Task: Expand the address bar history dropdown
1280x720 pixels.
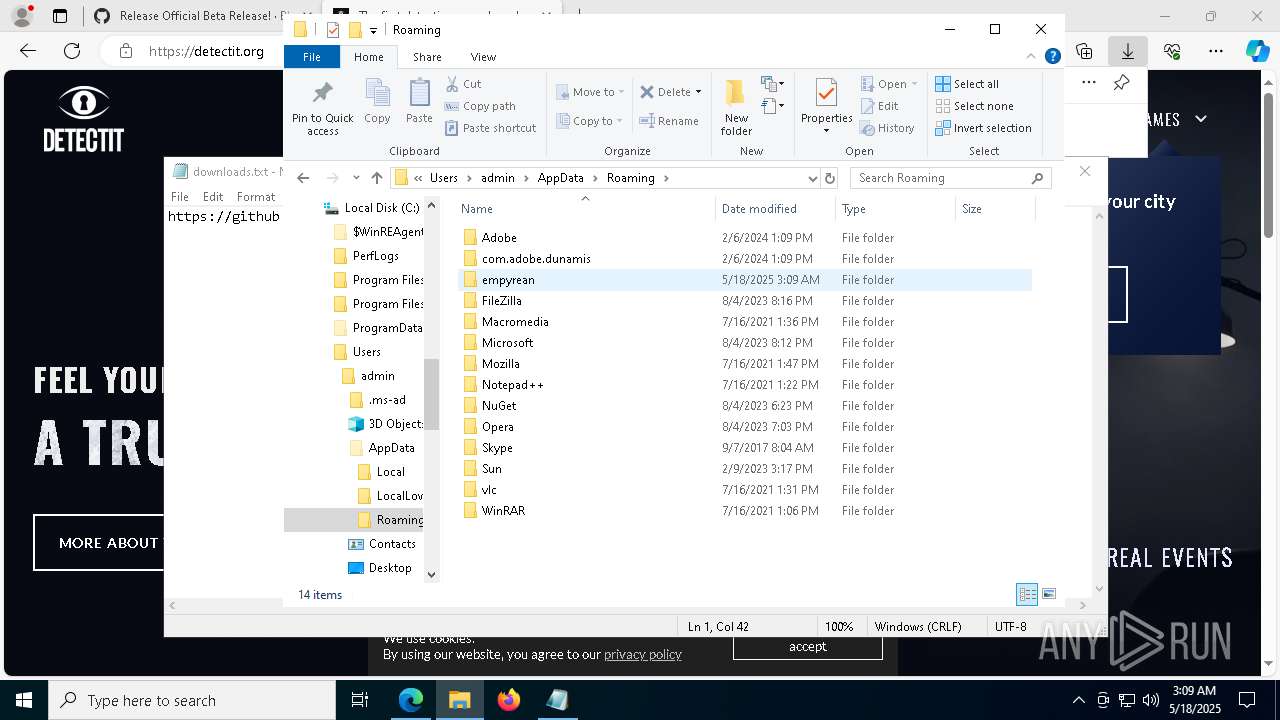Action: coord(812,178)
